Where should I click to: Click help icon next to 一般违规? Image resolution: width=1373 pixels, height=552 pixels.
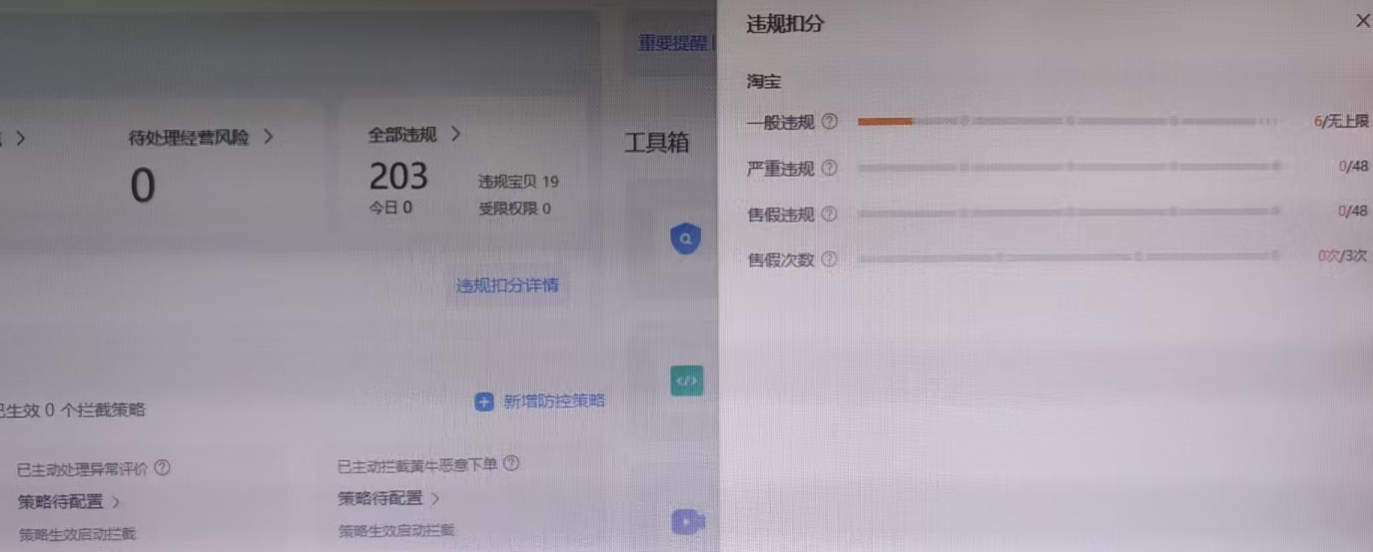(x=829, y=122)
